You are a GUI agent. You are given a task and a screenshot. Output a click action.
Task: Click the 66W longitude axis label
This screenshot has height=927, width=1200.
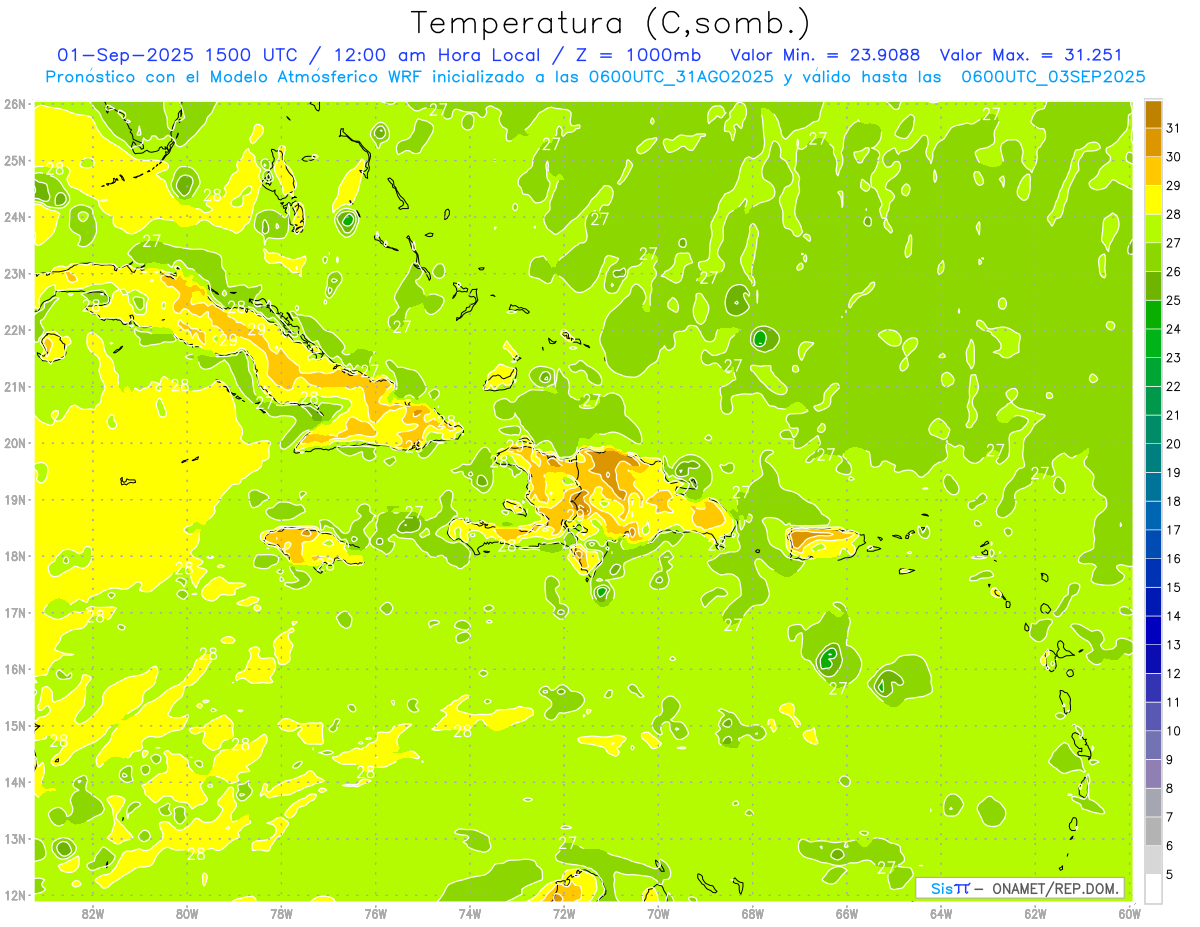(847, 913)
